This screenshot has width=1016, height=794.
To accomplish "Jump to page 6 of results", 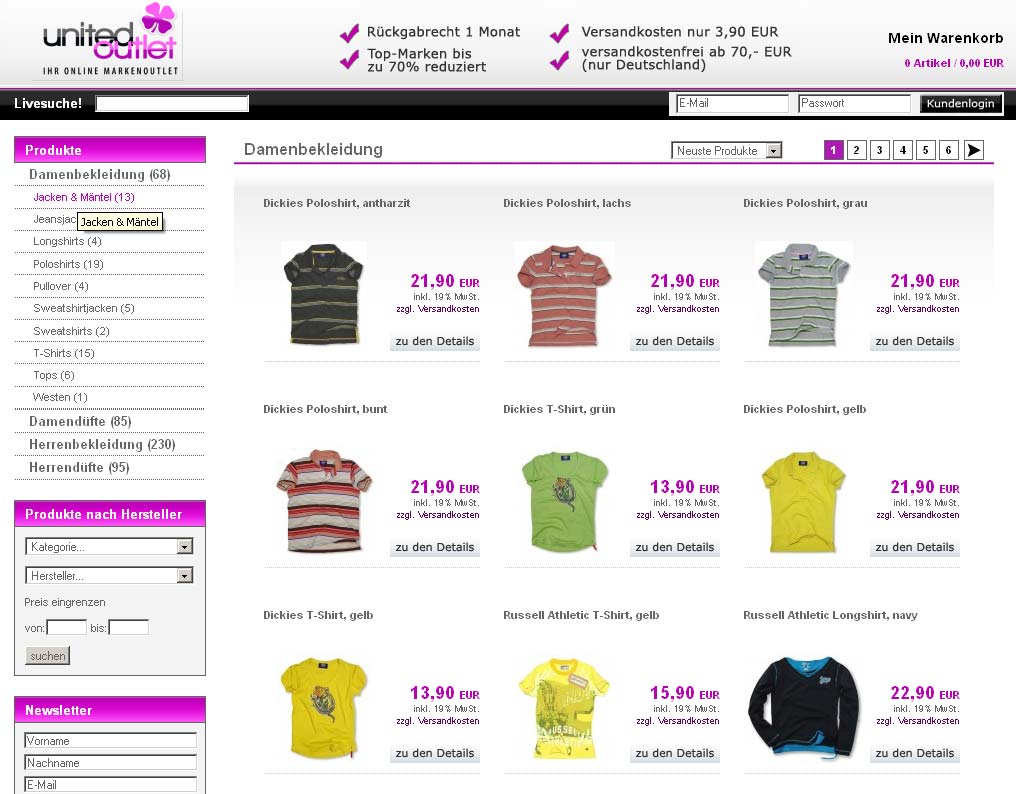I will coord(948,150).
